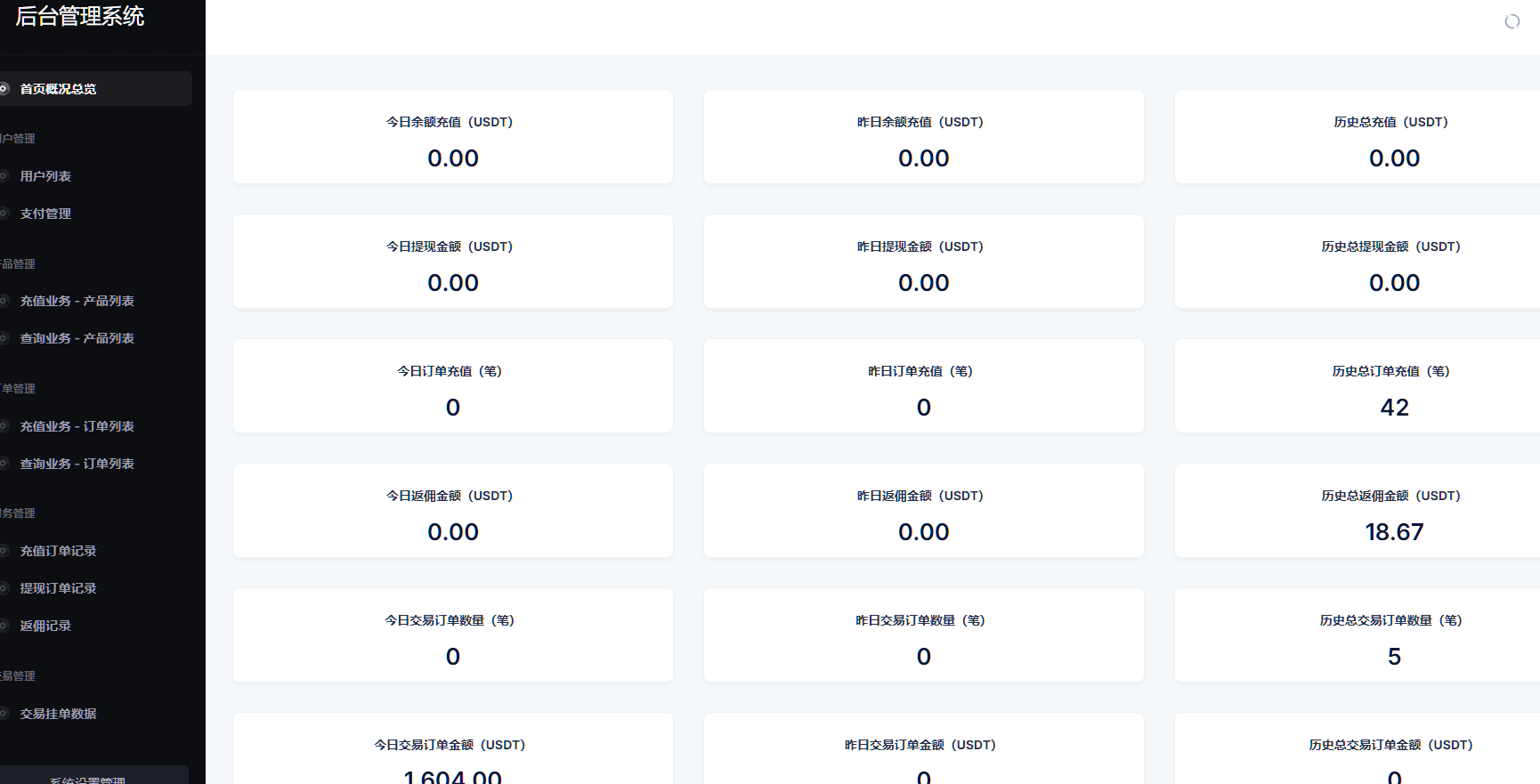Select 充值订单记录 menu item
Viewport: 1540px width, 784px height.
[58, 551]
